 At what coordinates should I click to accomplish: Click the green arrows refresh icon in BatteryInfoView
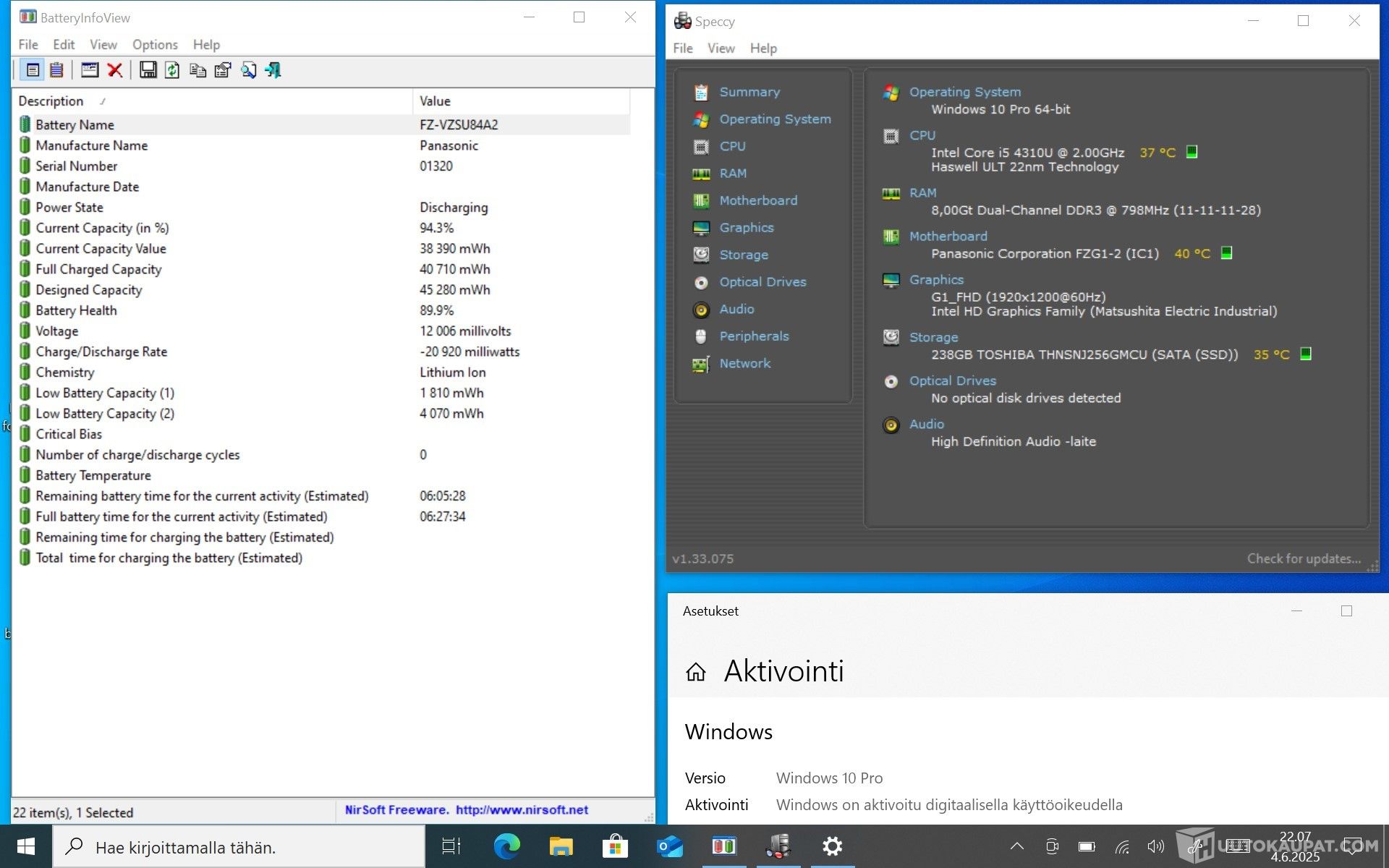point(172,70)
